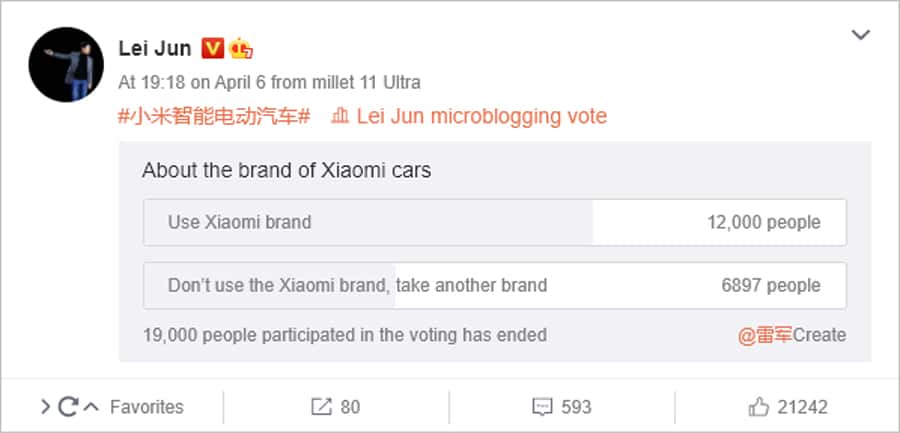Open the post options chevron menu
The height and width of the screenshot is (433, 900).
point(860,36)
